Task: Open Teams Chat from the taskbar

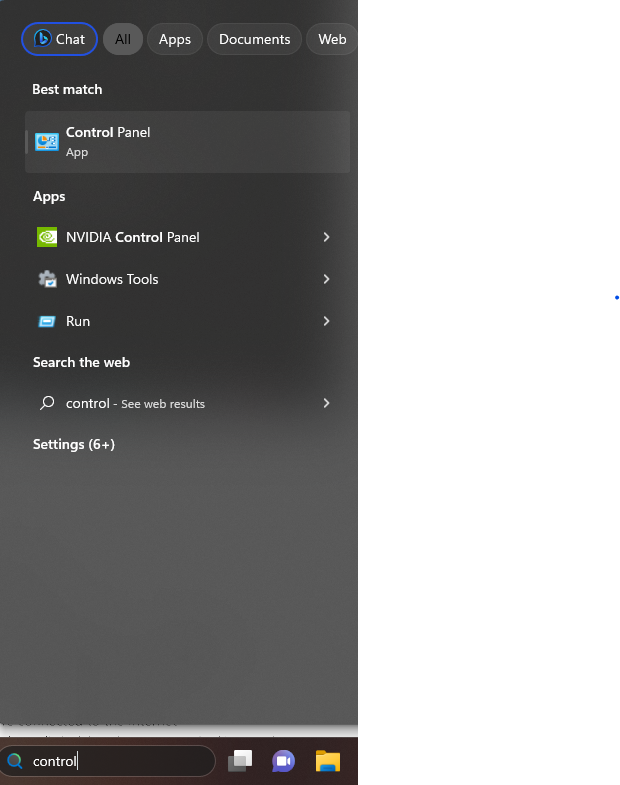Action: [284, 761]
